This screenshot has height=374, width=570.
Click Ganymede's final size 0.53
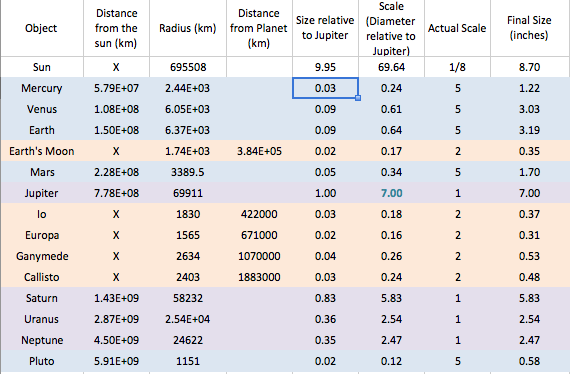(x=530, y=256)
